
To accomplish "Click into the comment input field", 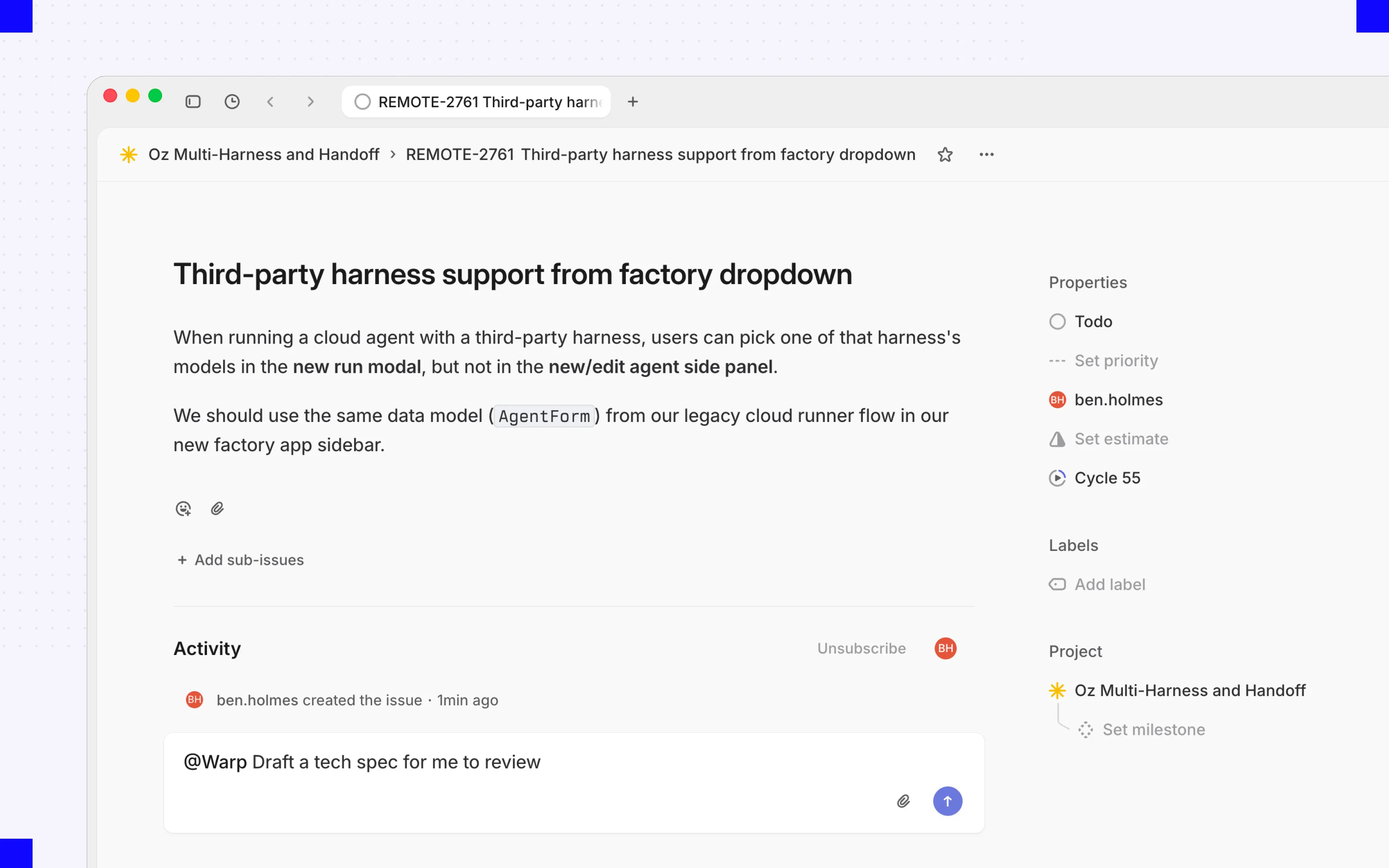I will click(x=574, y=782).
